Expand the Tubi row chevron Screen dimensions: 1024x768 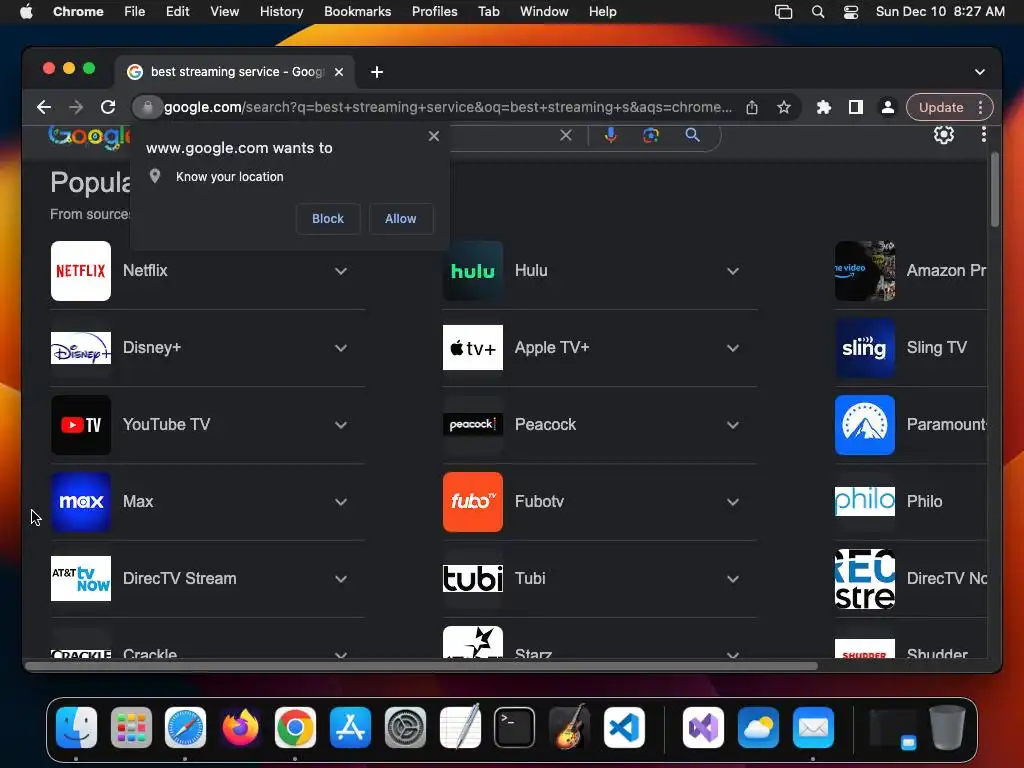(x=733, y=579)
